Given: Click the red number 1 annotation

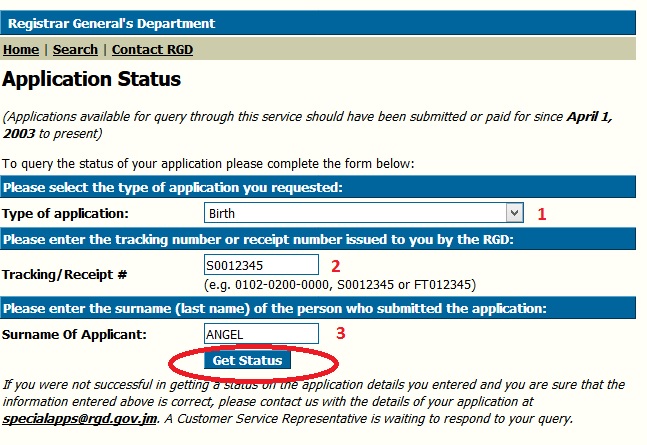Looking at the screenshot, I should 542,213.
